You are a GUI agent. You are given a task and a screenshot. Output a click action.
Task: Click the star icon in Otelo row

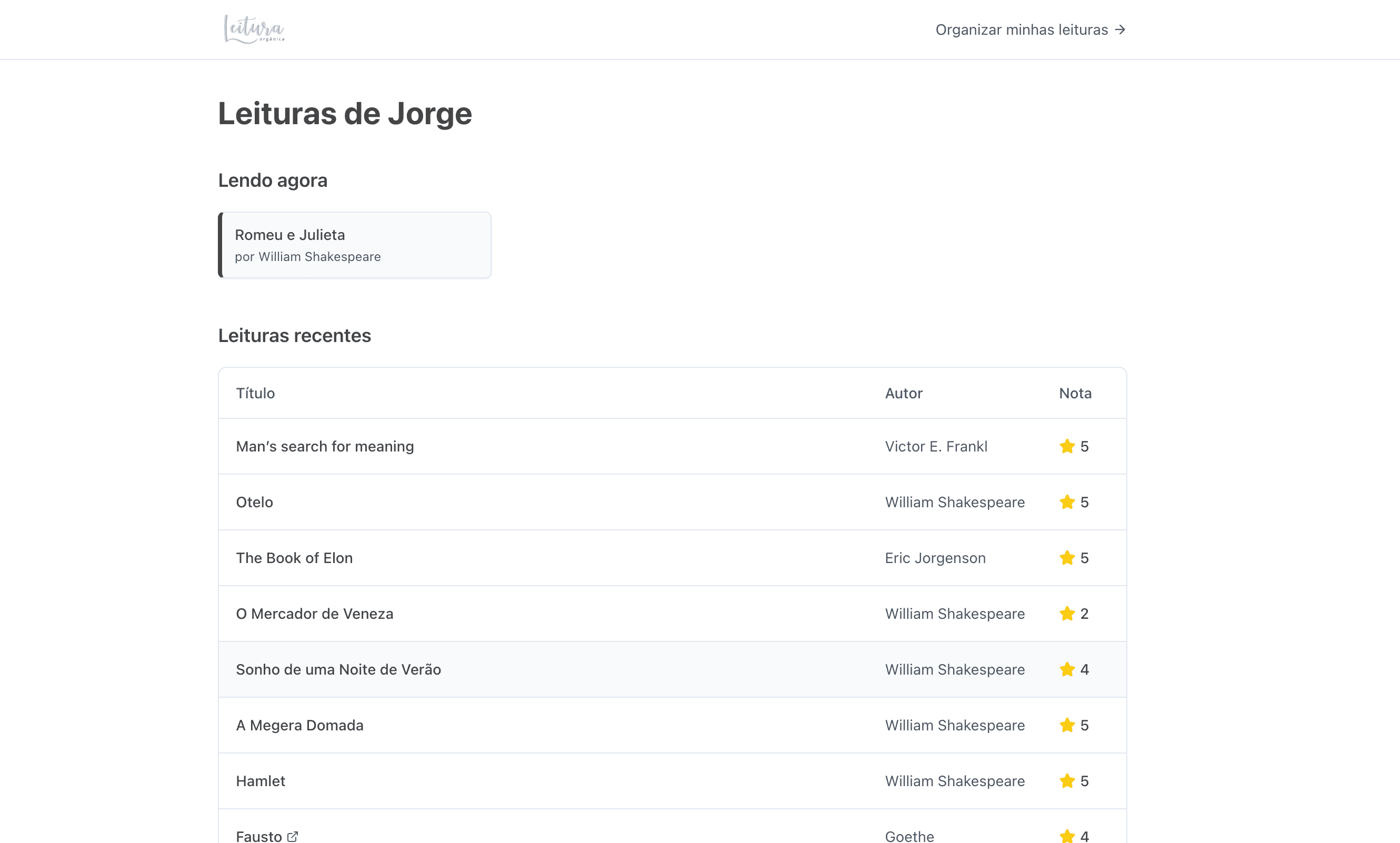pos(1067,502)
